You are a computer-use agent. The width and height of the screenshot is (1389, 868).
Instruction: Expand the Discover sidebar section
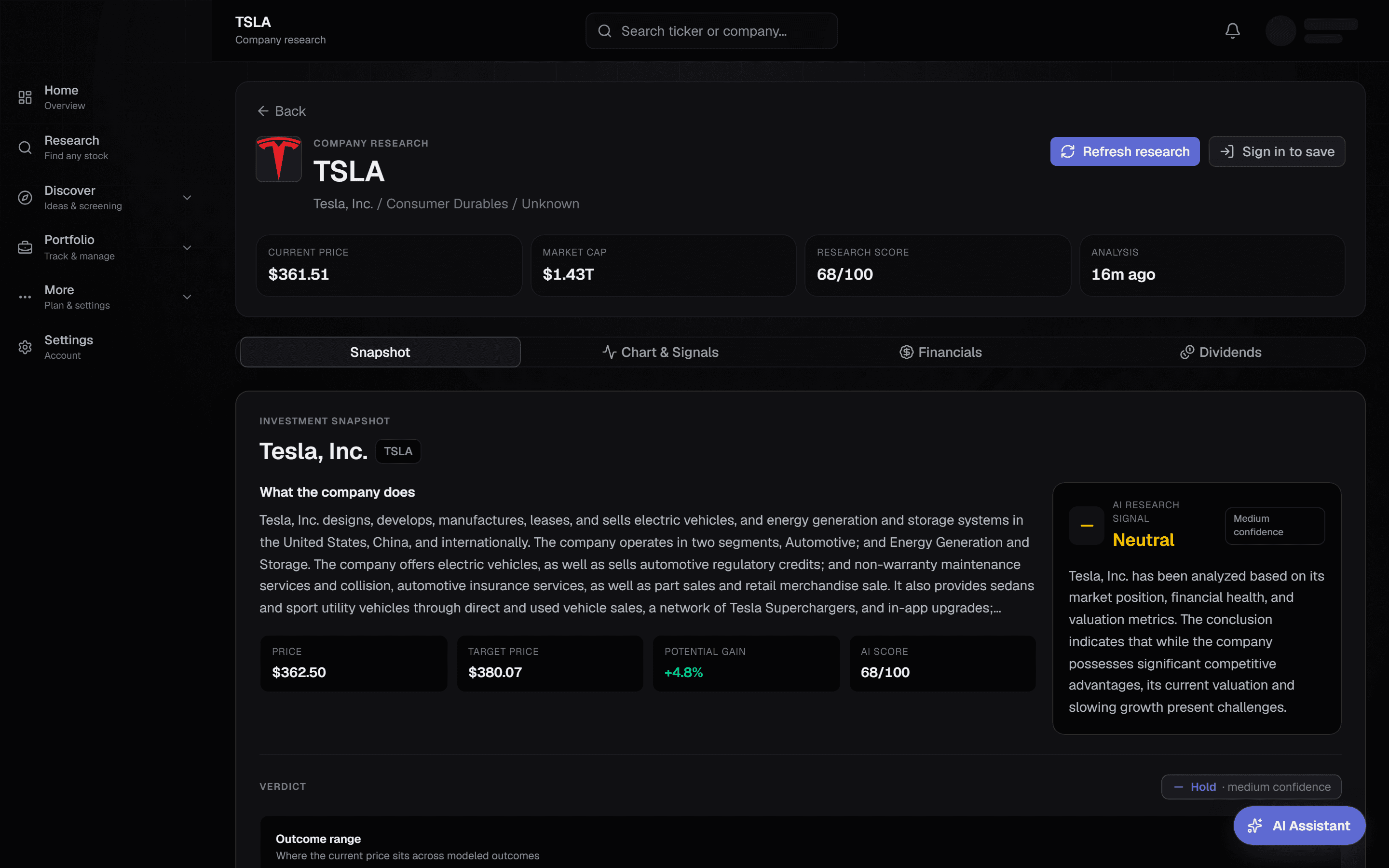tap(187, 198)
